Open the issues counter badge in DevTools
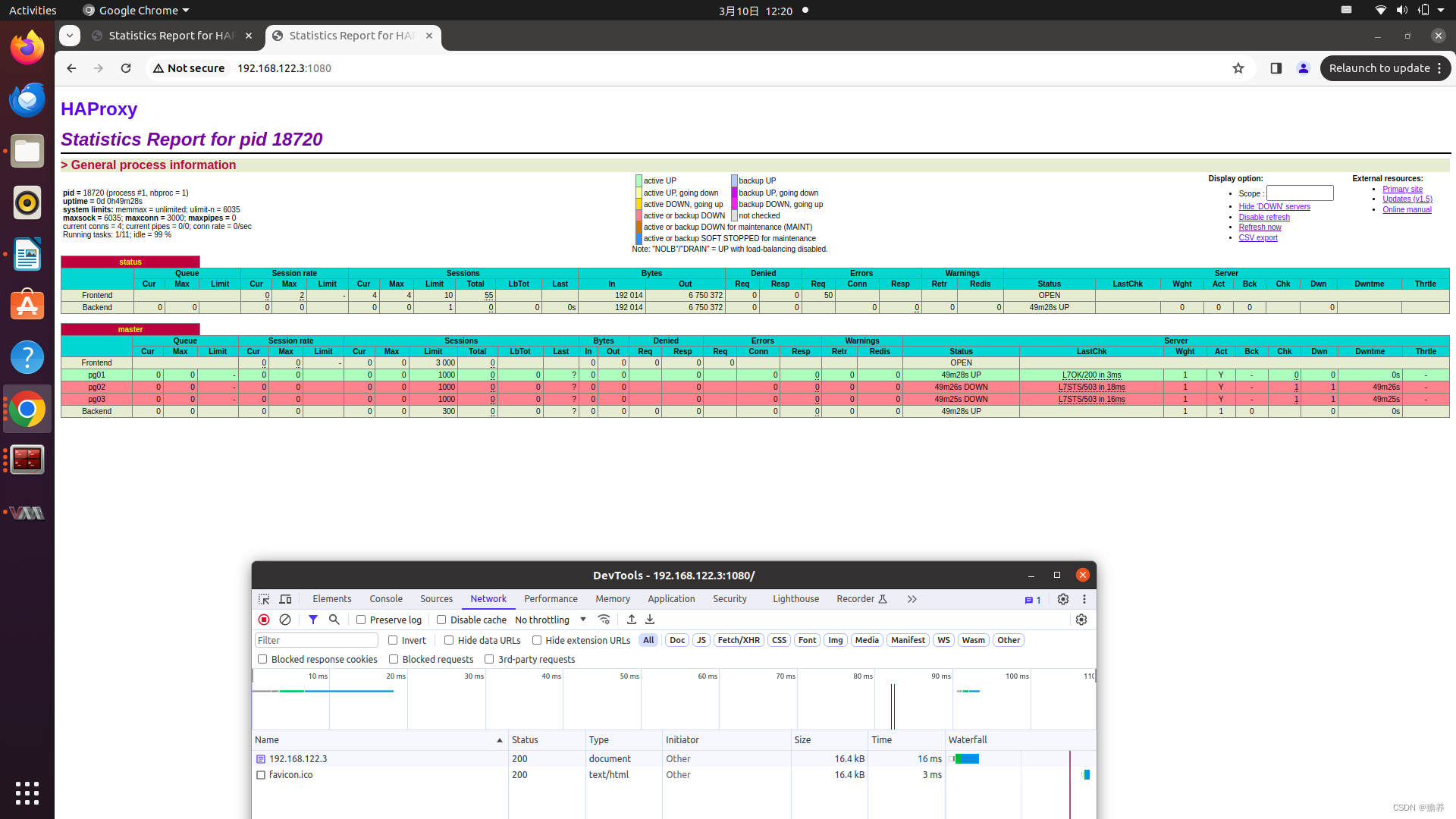The height and width of the screenshot is (819, 1456). coord(1033,600)
